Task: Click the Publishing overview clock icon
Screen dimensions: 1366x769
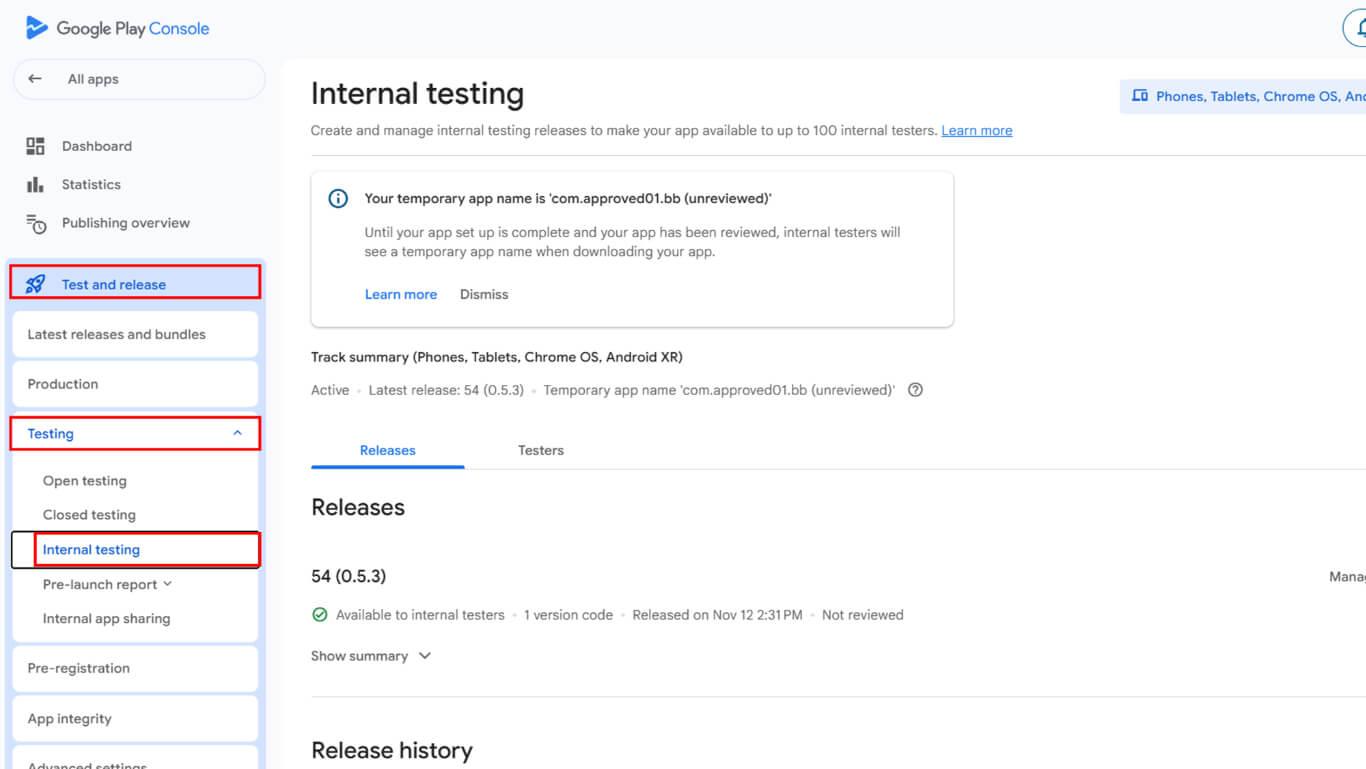Action: tap(36, 224)
